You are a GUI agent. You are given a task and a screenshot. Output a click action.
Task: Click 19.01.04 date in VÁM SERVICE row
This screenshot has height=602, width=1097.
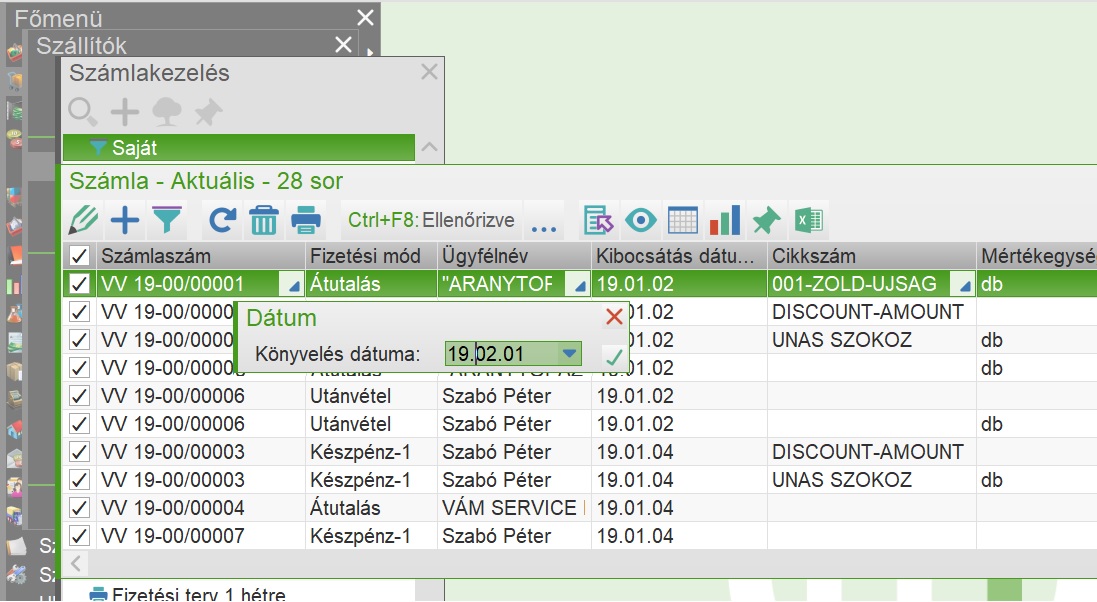click(x=679, y=508)
